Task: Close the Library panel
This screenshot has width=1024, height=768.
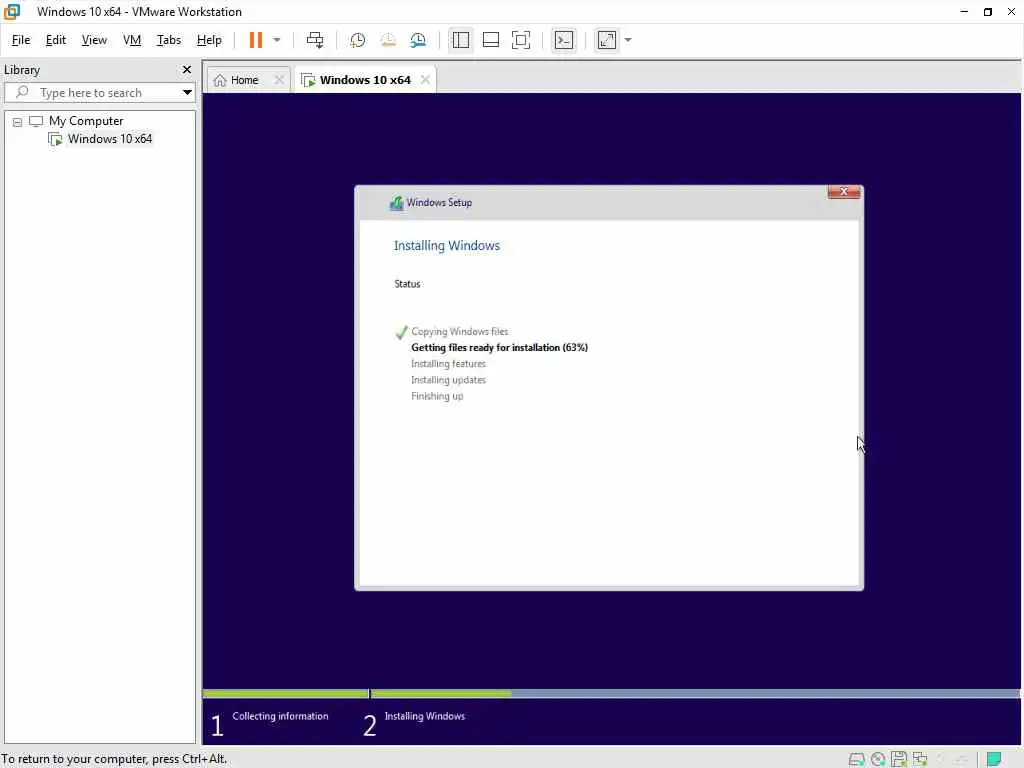Action: [x=187, y=69]
